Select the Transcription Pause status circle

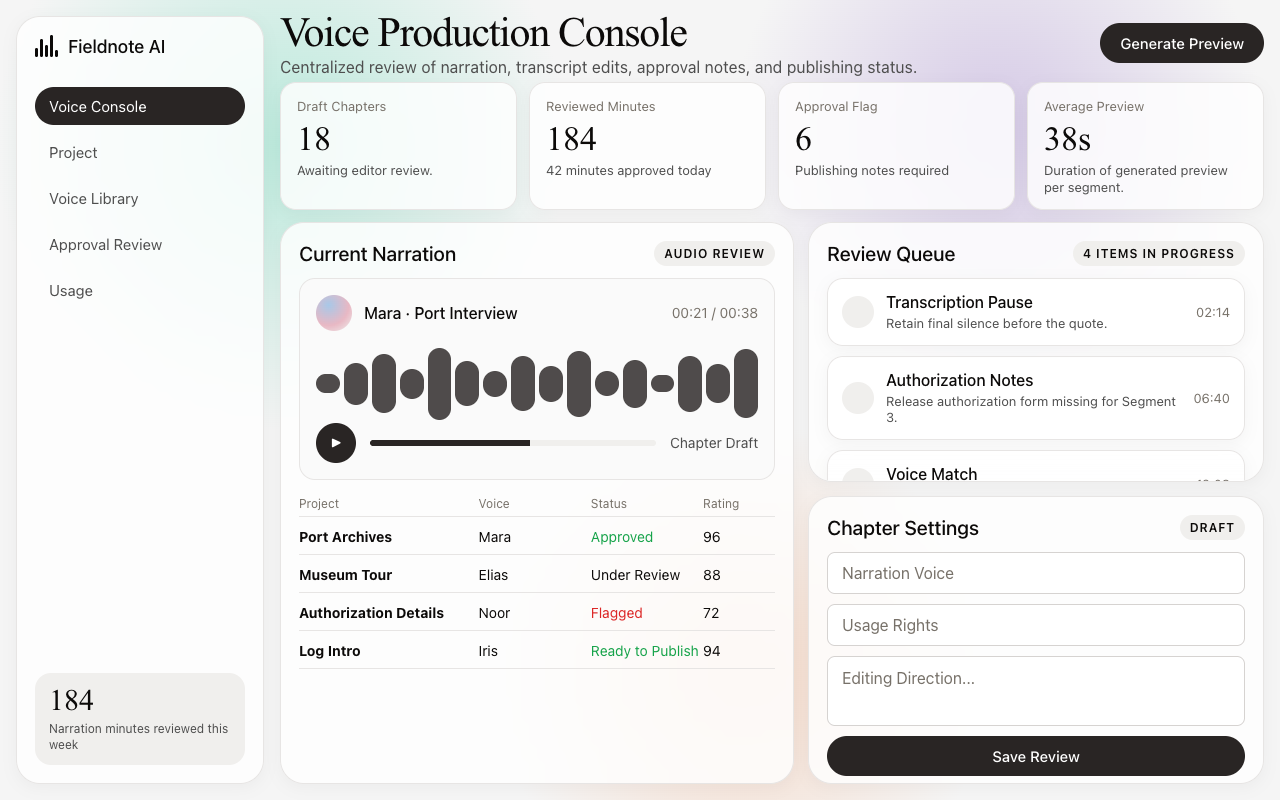(x=858, y=311)
